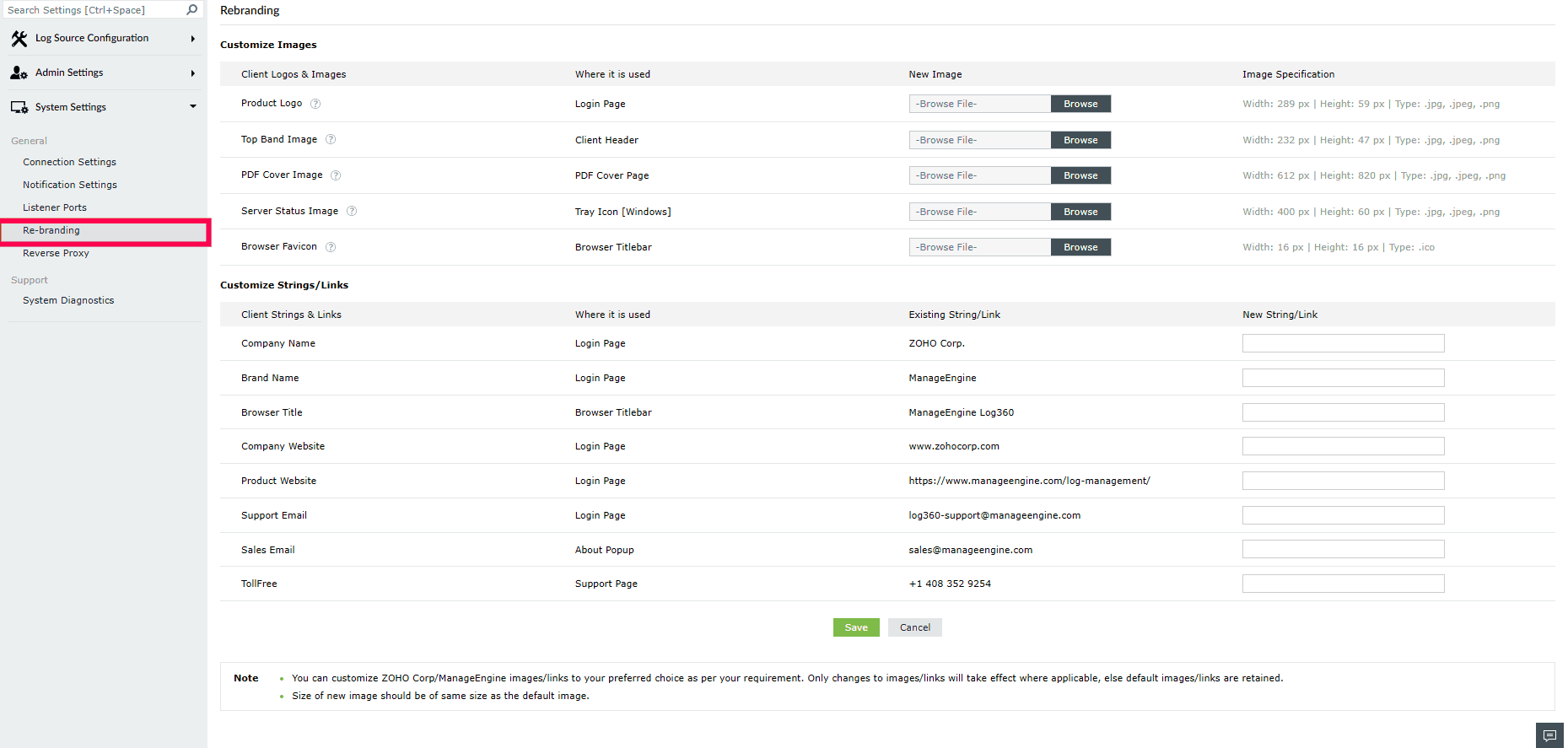
Task: Click the existing link www.zohocorp.com
Action: [x=954, y=446]
